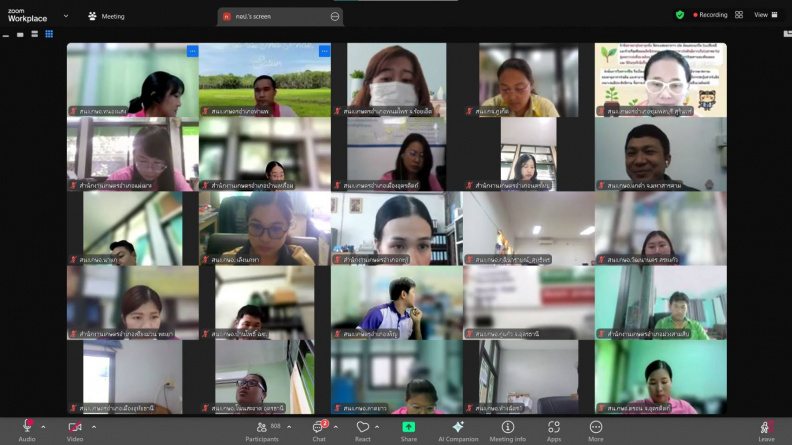Open the More options menu
792x445 pixels.
pyautogui.click(x=596, y=431)
